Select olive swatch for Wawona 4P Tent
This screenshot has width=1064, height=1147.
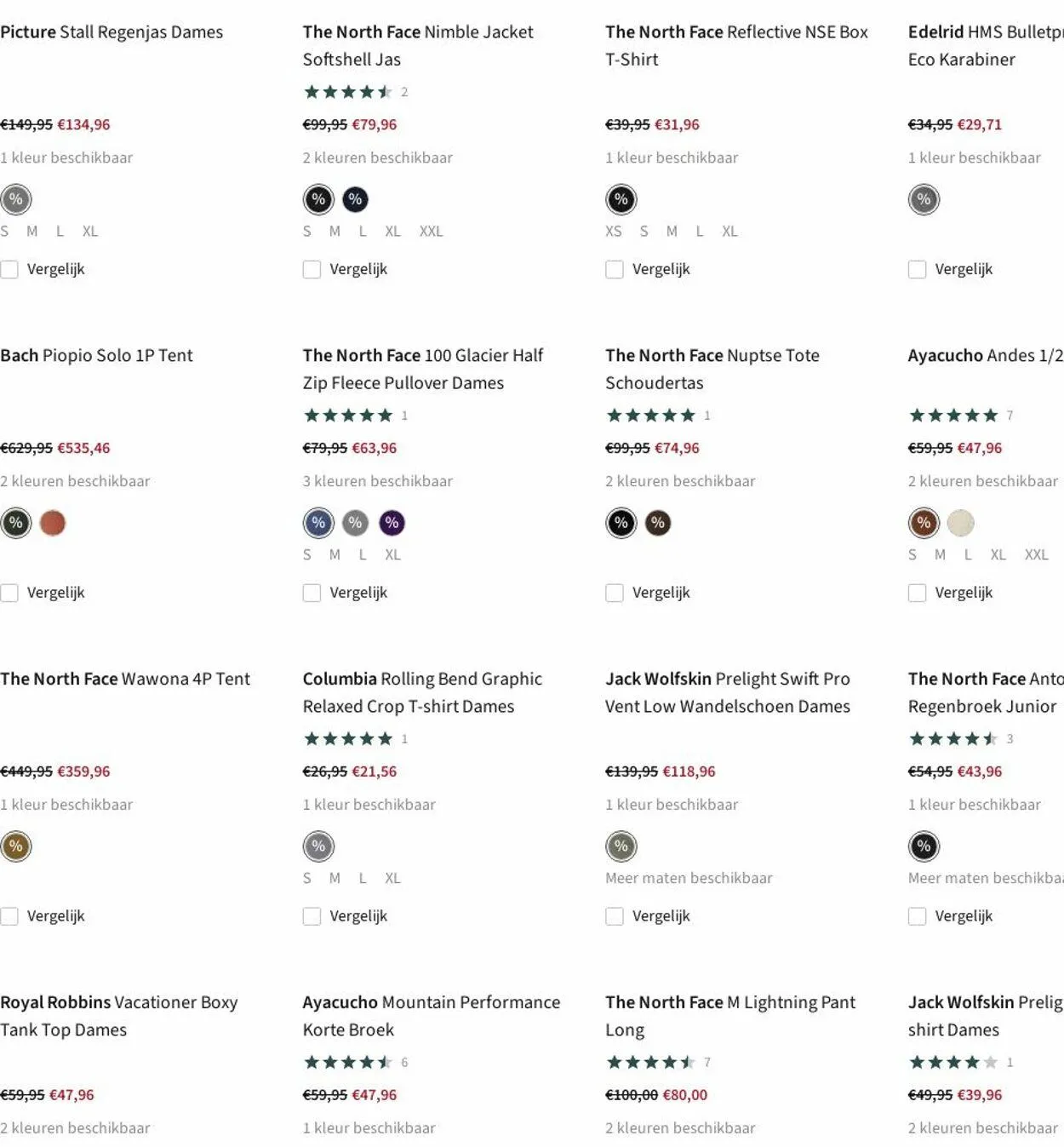click(x=15, y=846)
